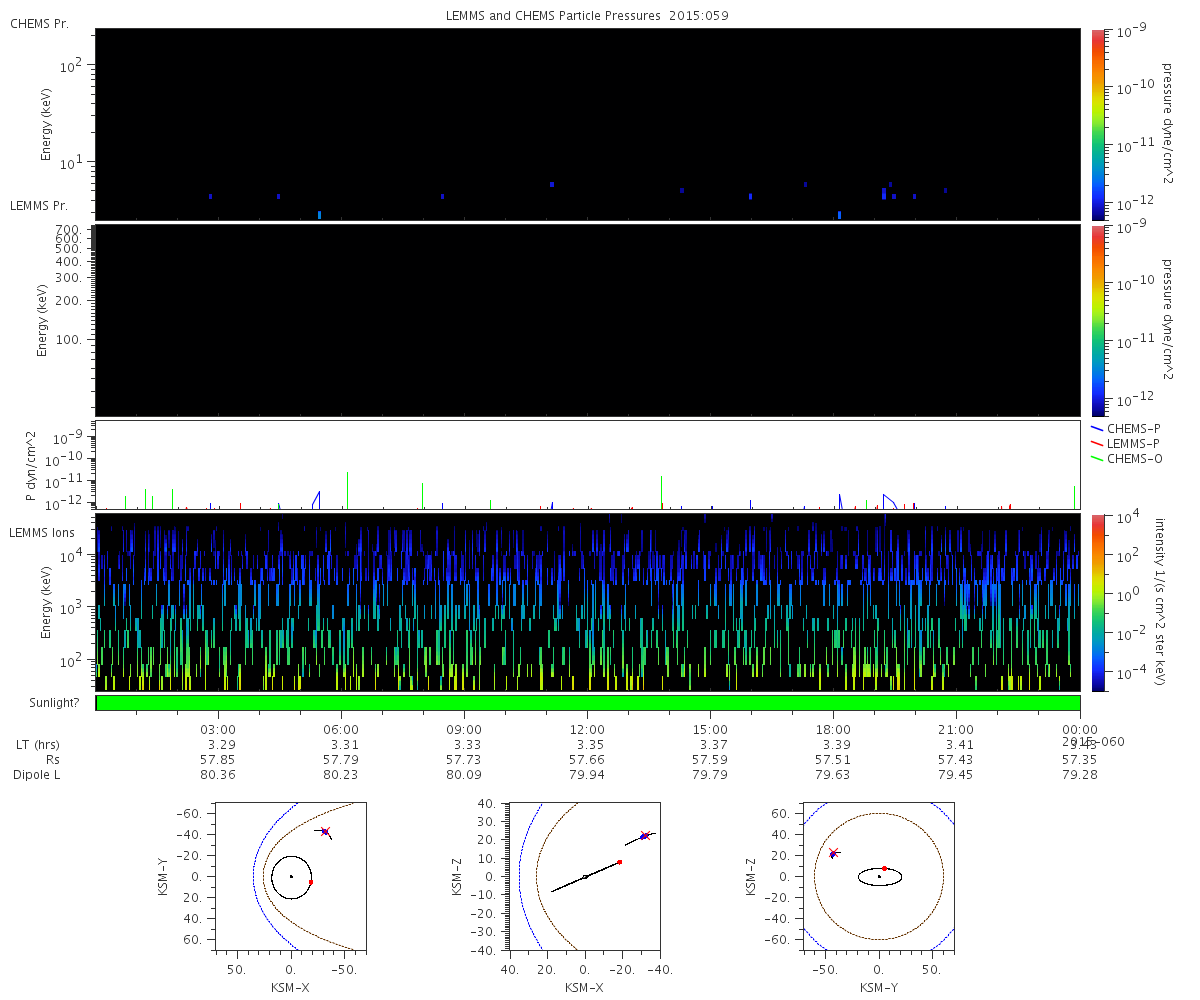
Task: Click Saturn's center dot in KSM-X/KSM-Y plot
Action: click(x=291, y=876)
